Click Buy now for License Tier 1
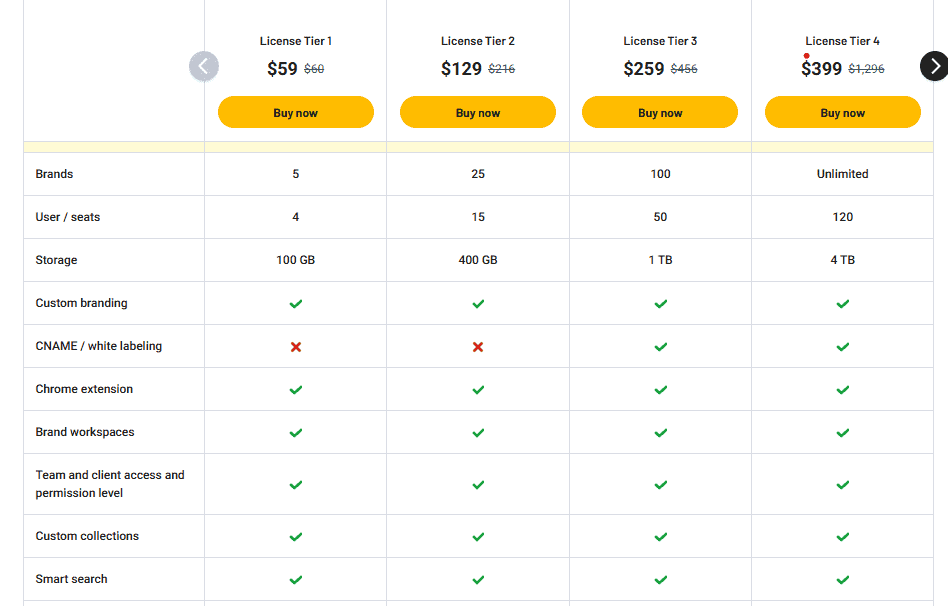This screenshot has height=606, width=948. click(295, 112)
